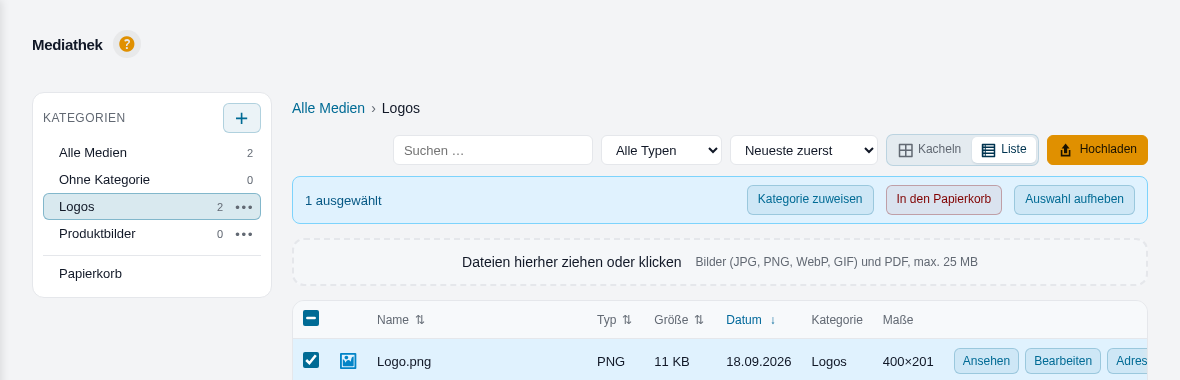The width and height of the screenshot is (1180, 380).
Task: Click Auswahl aufheben button
Action: click(1074, 200)
